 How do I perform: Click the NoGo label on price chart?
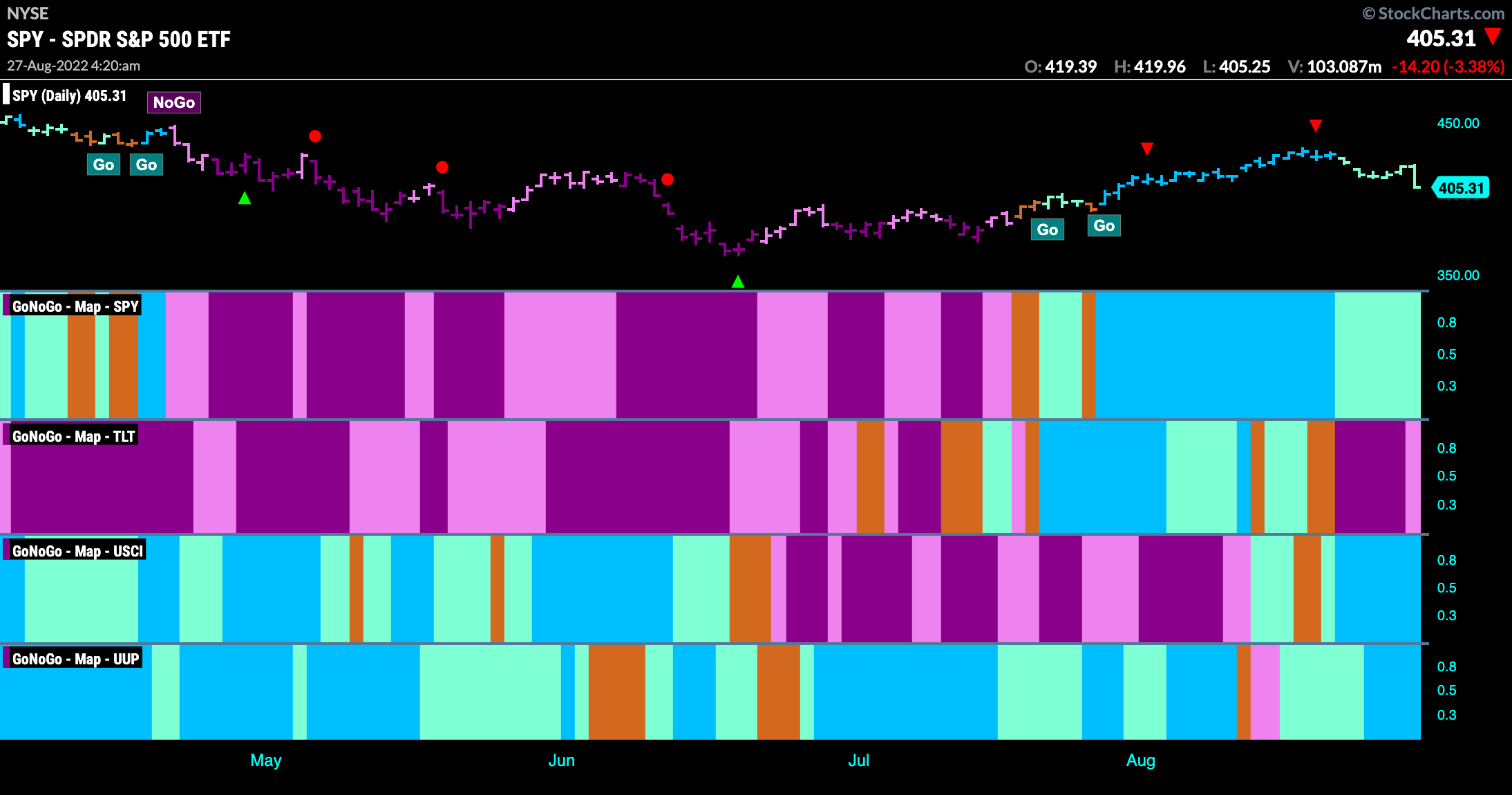click(x=174, y=102)
